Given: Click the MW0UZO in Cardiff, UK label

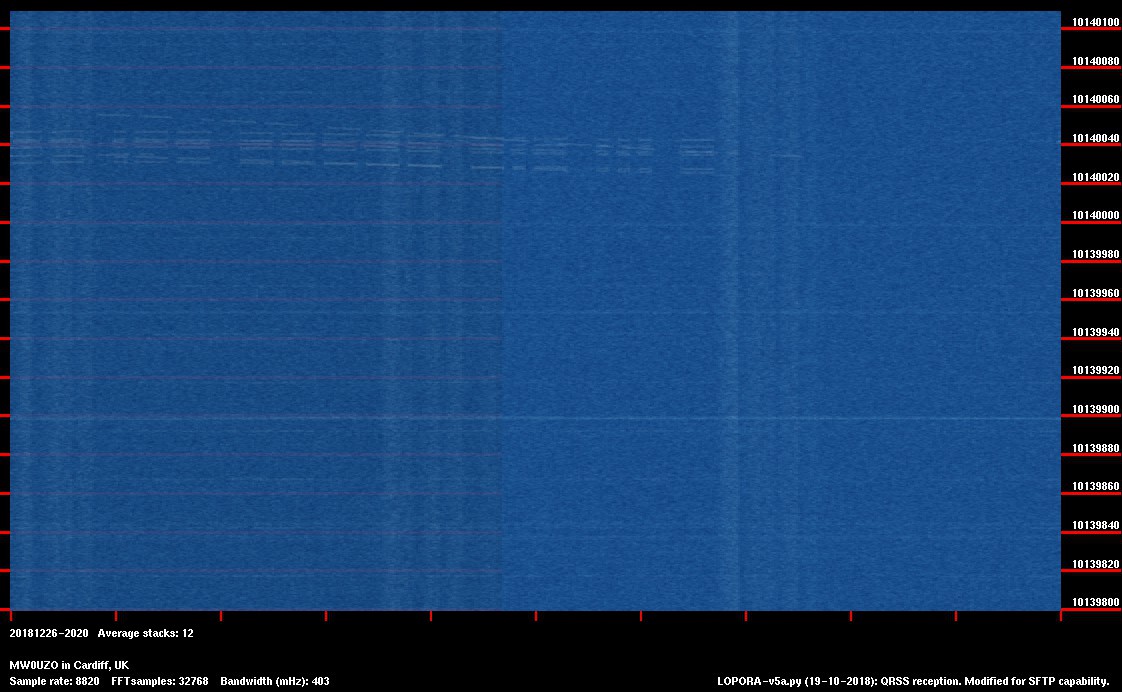Looking at the screenshot, I should [69, 665].
